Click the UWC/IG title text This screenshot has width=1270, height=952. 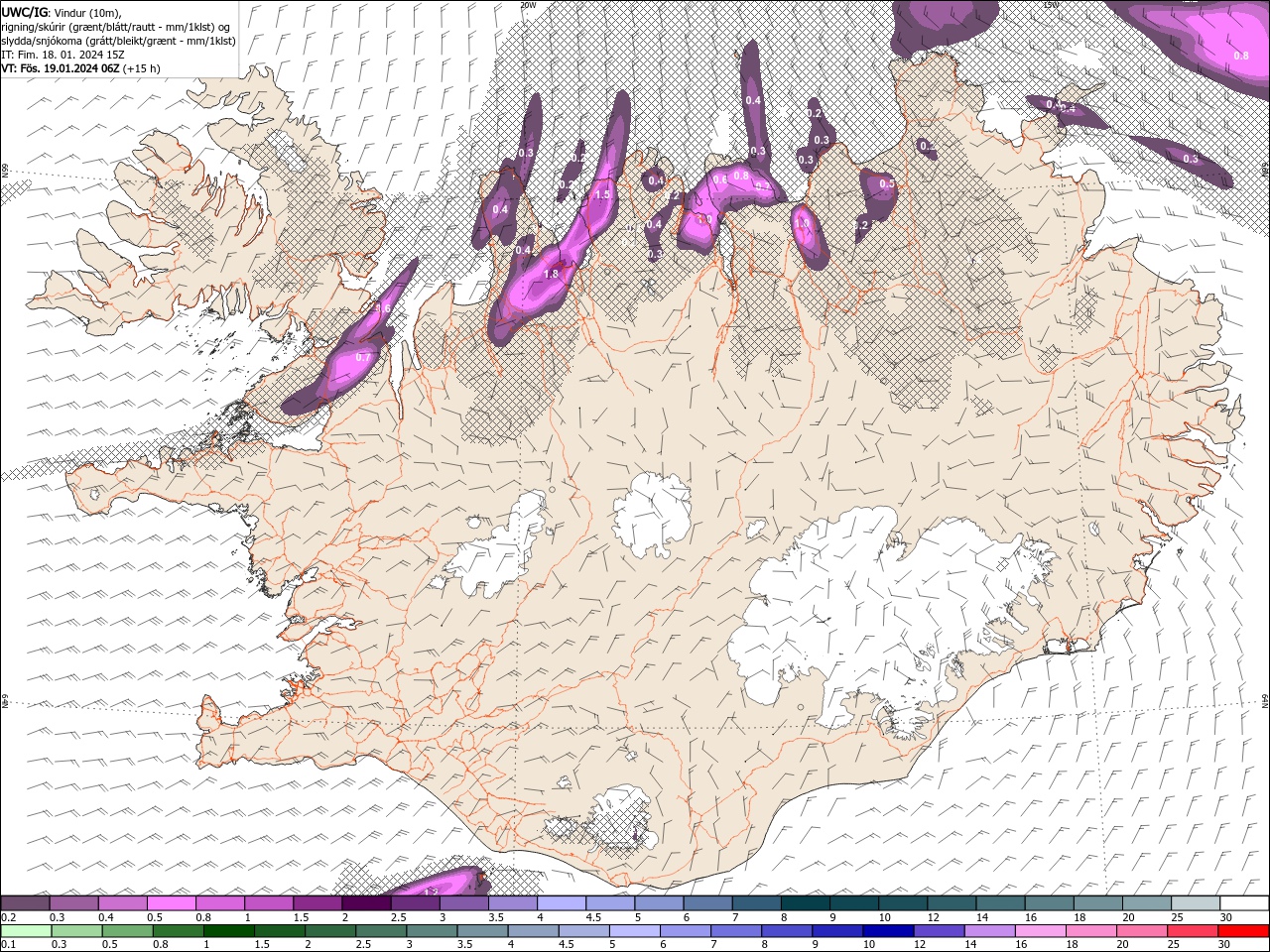(24, 12)
